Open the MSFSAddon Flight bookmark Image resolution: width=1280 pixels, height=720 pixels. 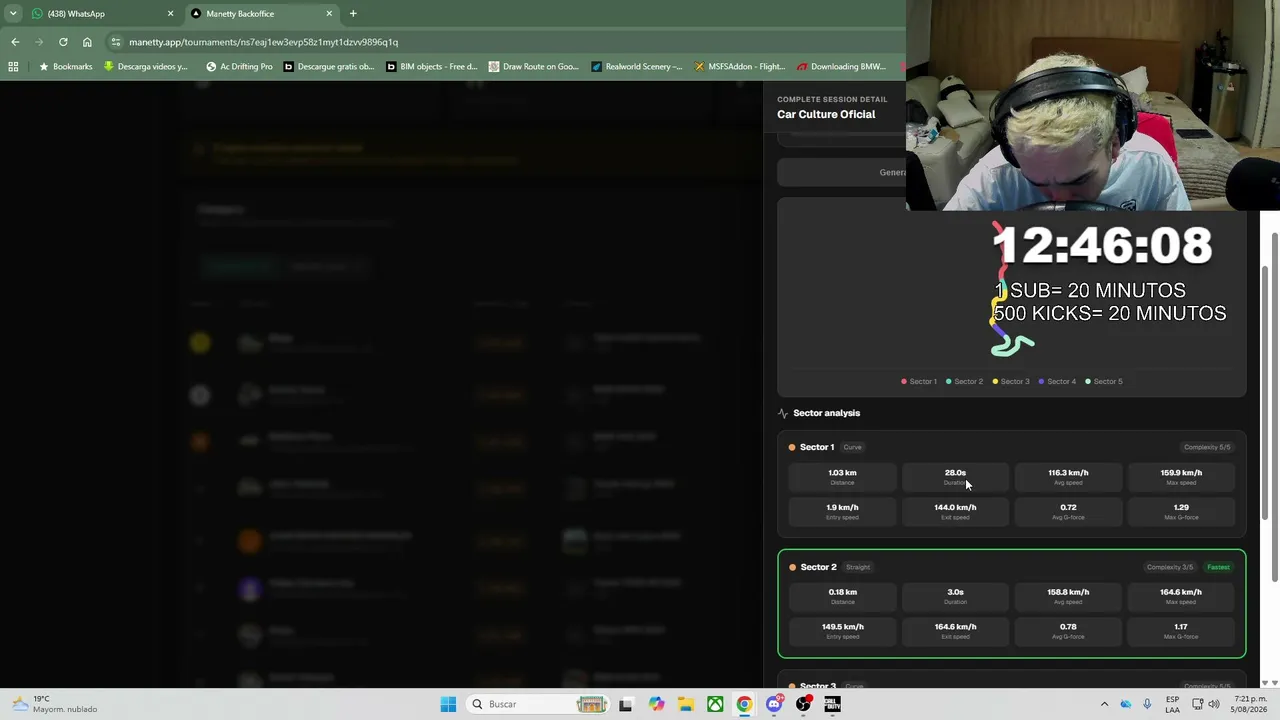click(739, 67)
